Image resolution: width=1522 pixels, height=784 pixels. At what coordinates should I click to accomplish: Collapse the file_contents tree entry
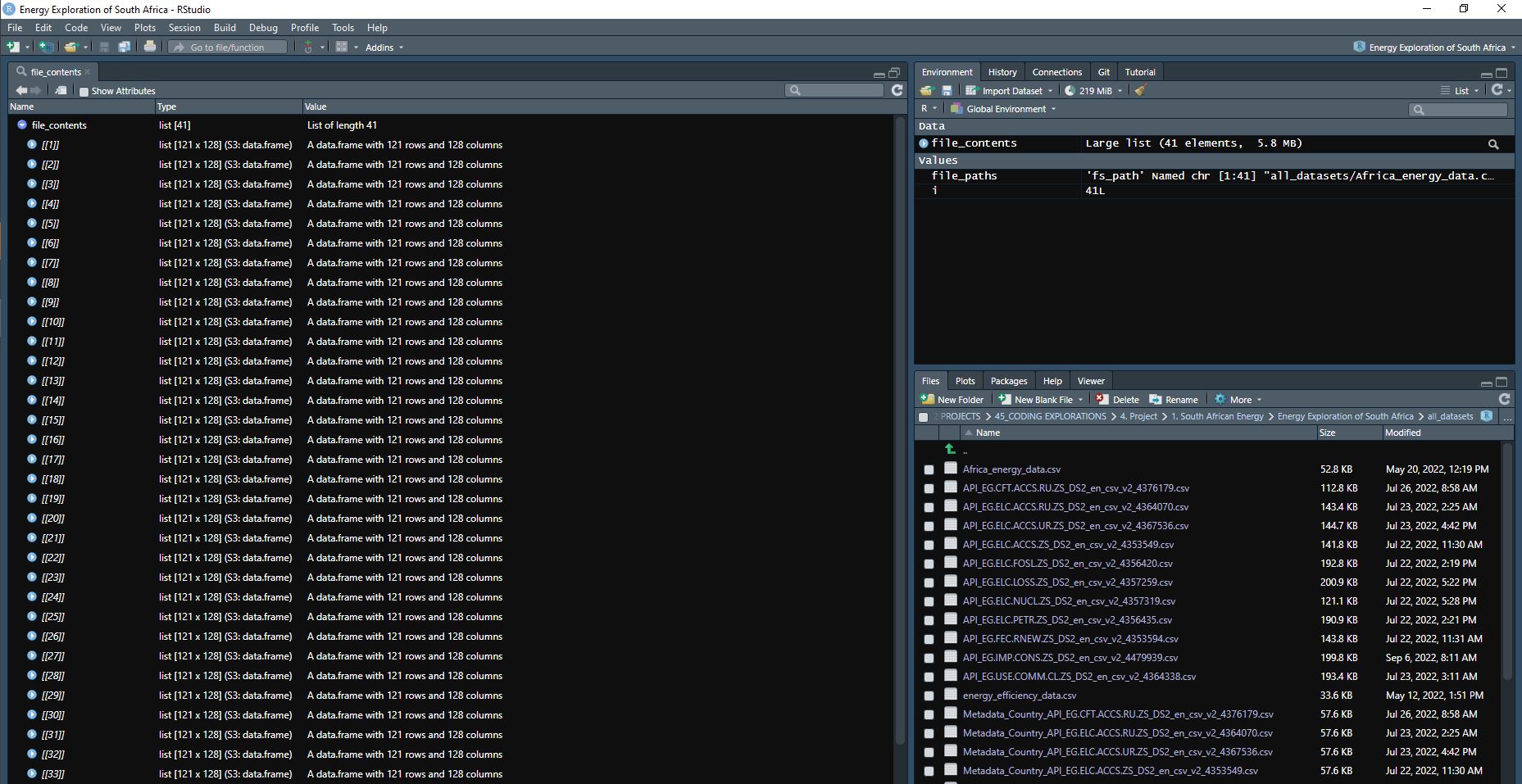[20, 125]
